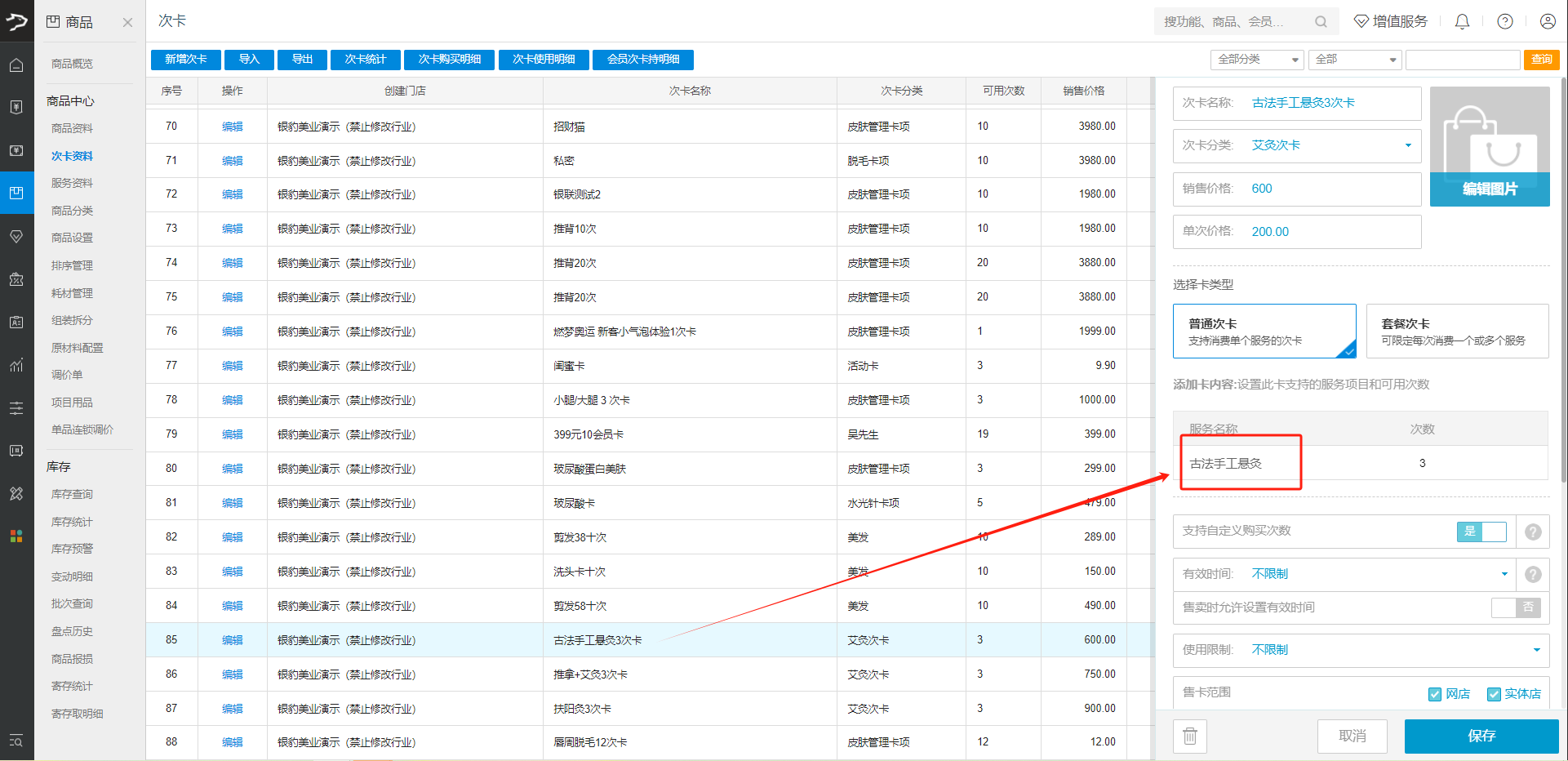The width and height of the screenshot is (1568, 761).
Task: Open the help question mark icon in header
Action: click(1505, 22)
